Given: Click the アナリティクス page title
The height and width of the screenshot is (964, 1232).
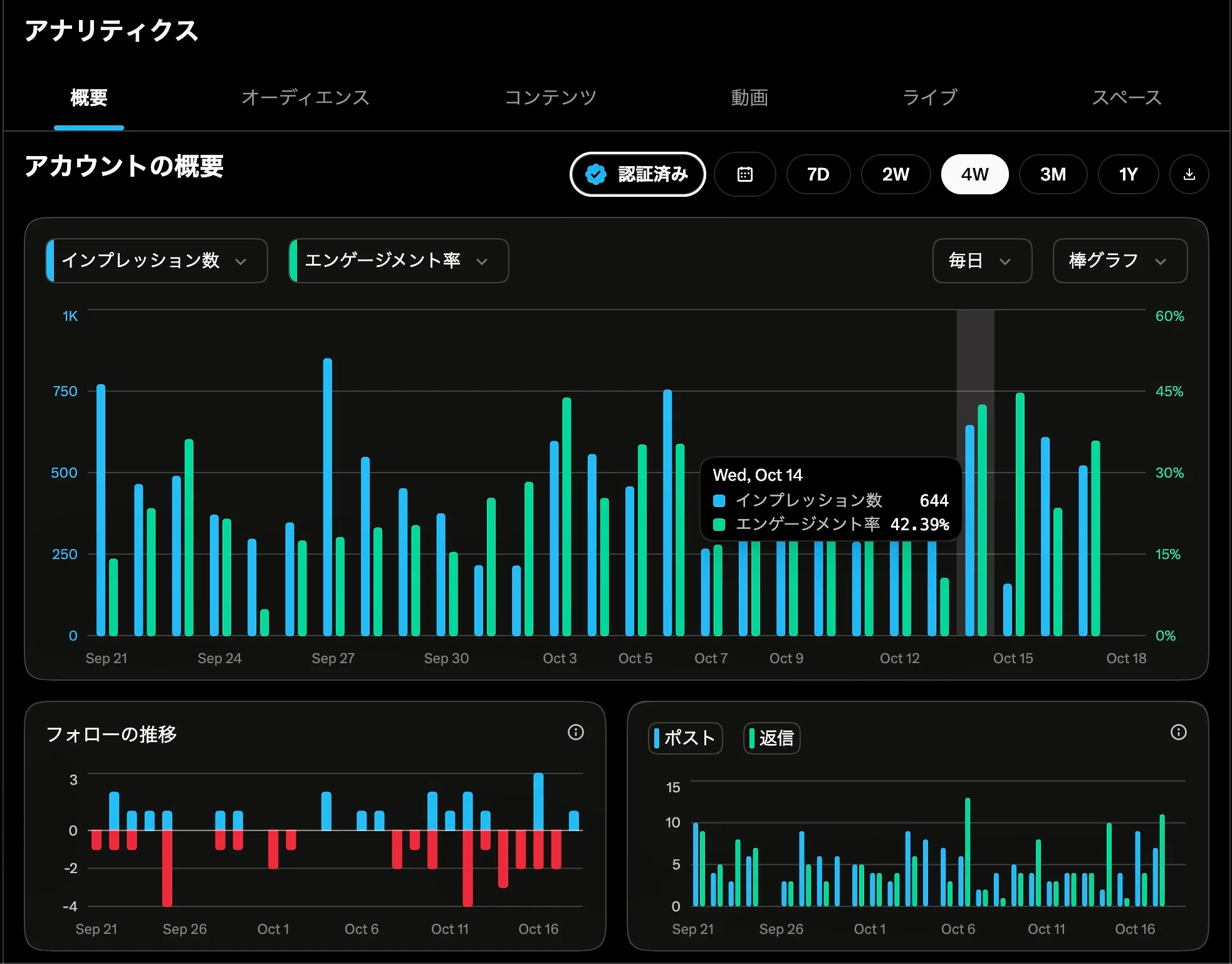Looking at the screenshot, I should 112,30.
